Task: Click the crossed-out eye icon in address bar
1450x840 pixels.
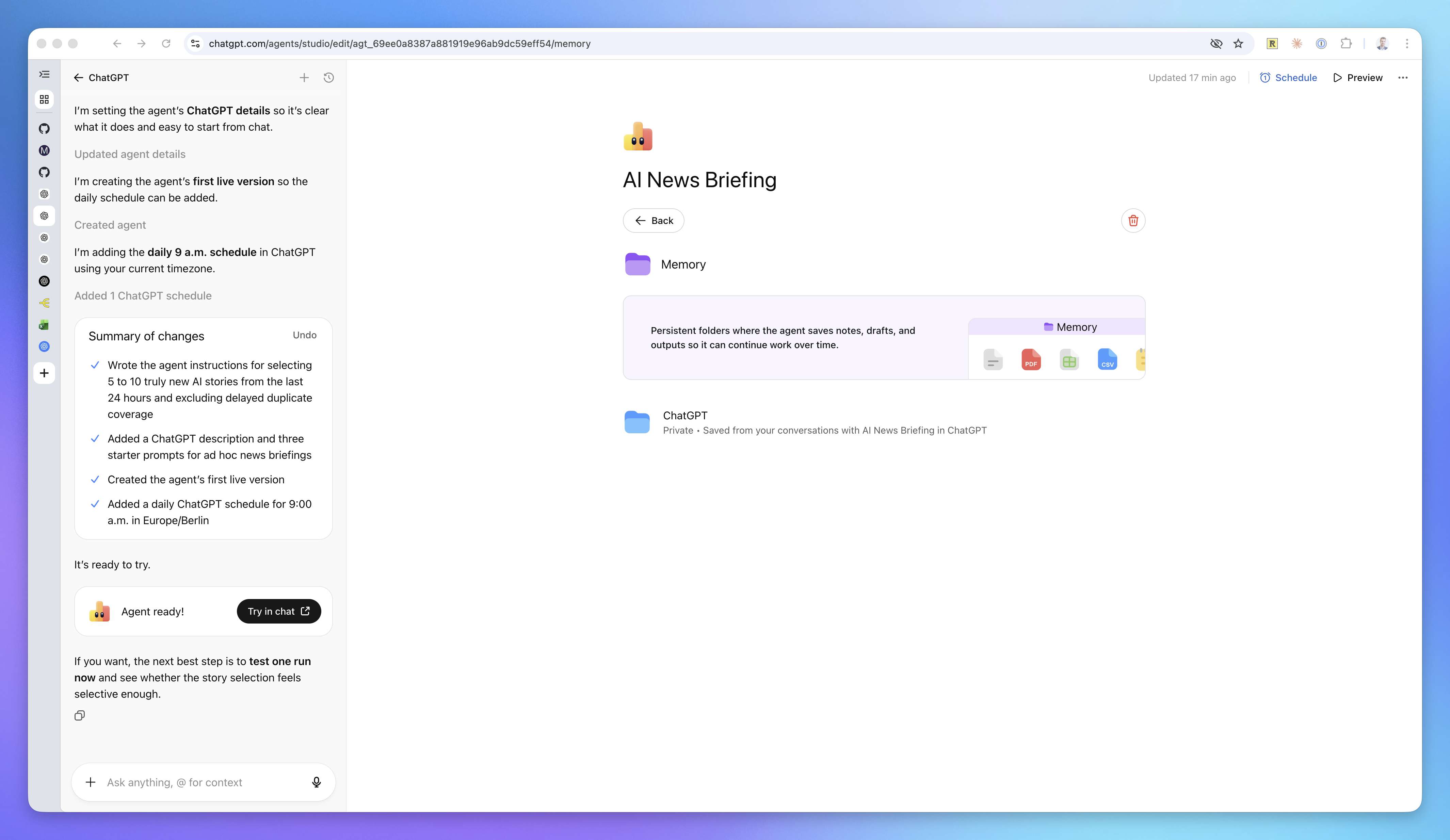Action: (x=1216, y=43)
